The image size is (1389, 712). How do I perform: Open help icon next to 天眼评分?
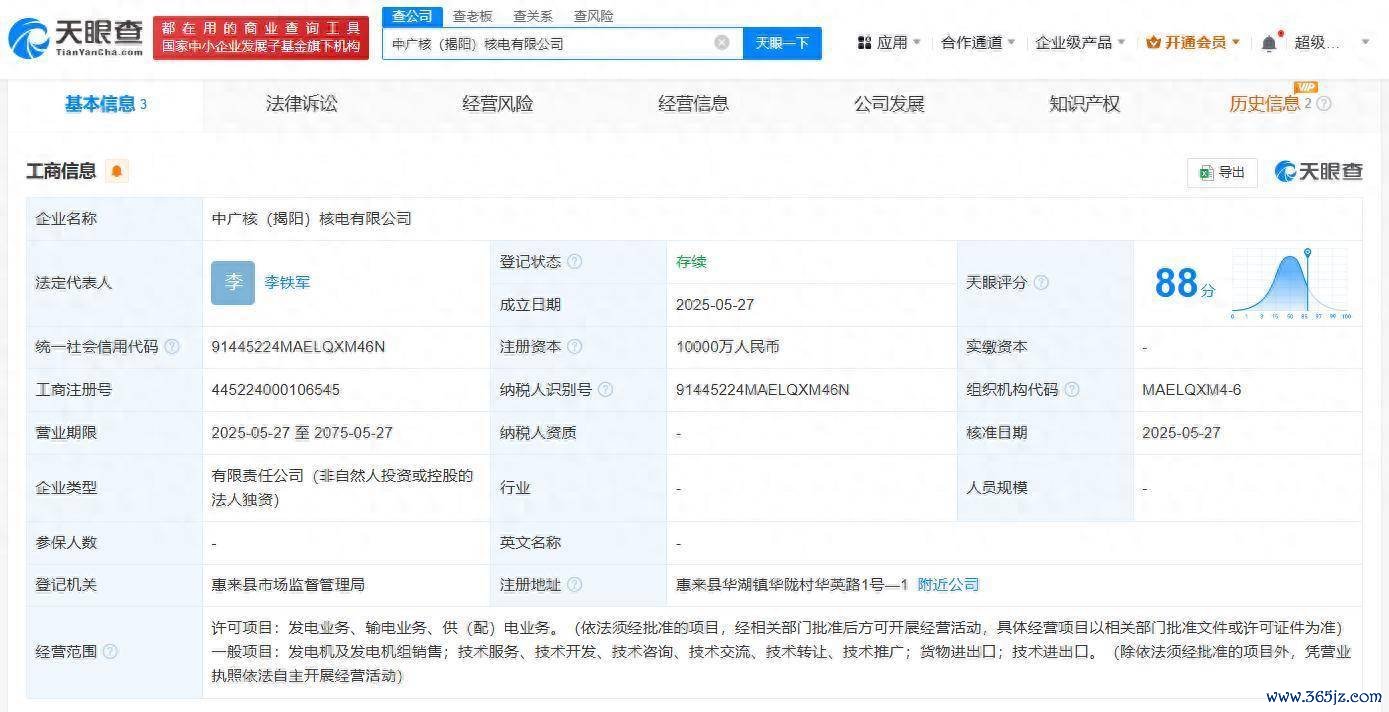[x=1041, y=283]
